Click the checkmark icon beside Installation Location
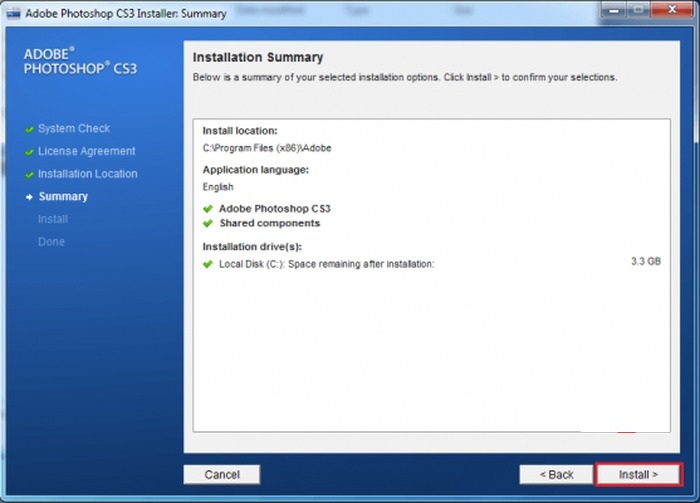 [x=30, y=174]
